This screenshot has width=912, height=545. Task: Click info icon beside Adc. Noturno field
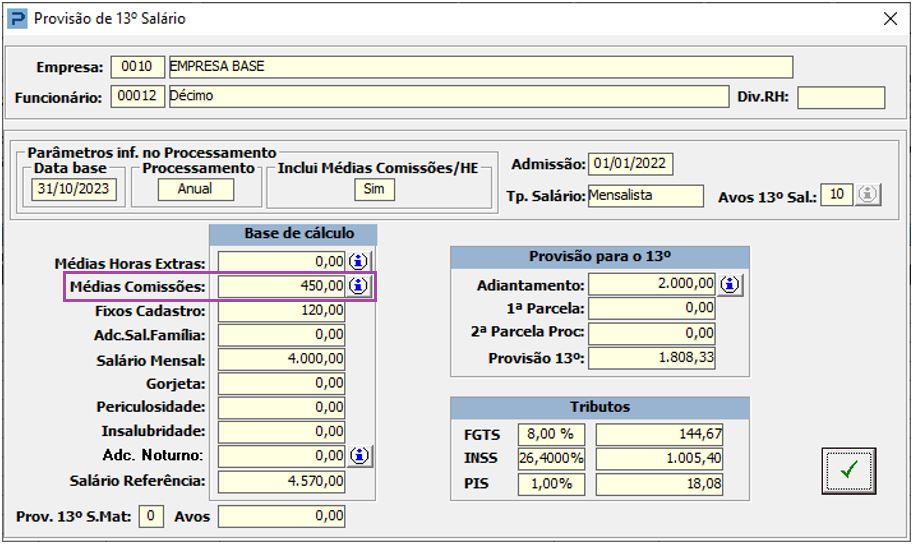click(359, 456)
